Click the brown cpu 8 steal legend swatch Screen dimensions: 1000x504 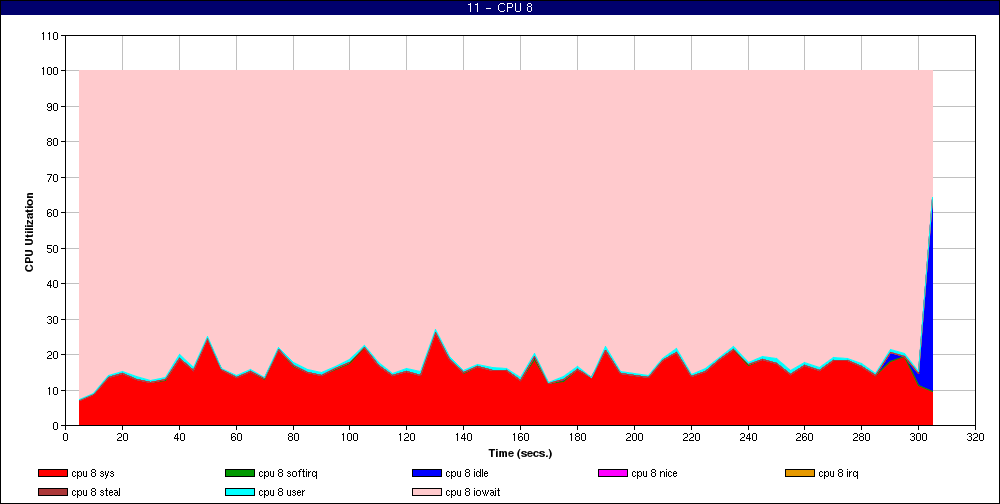(x=52, y=493)
